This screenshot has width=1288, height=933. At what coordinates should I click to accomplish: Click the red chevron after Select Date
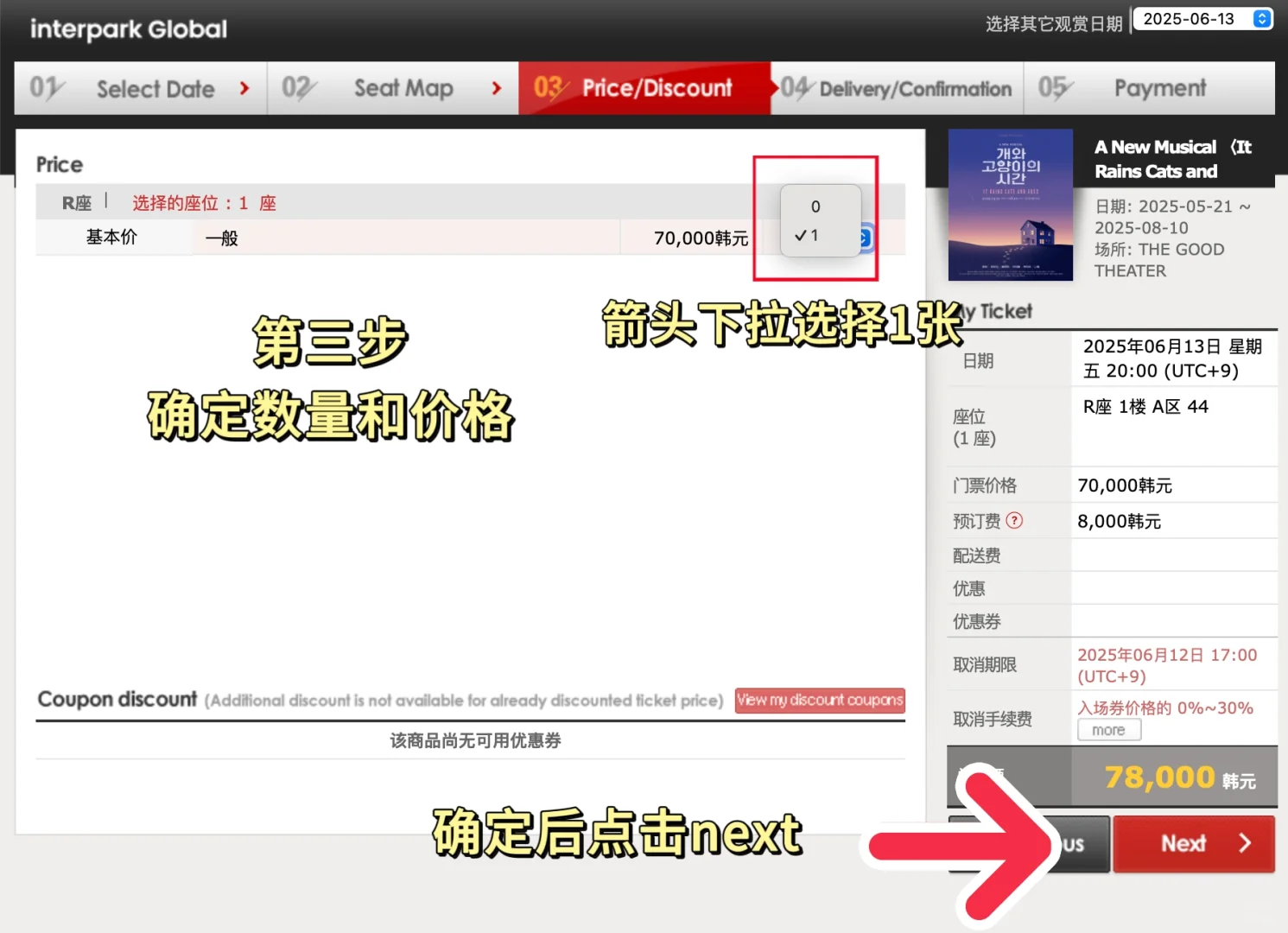point(244,87)
